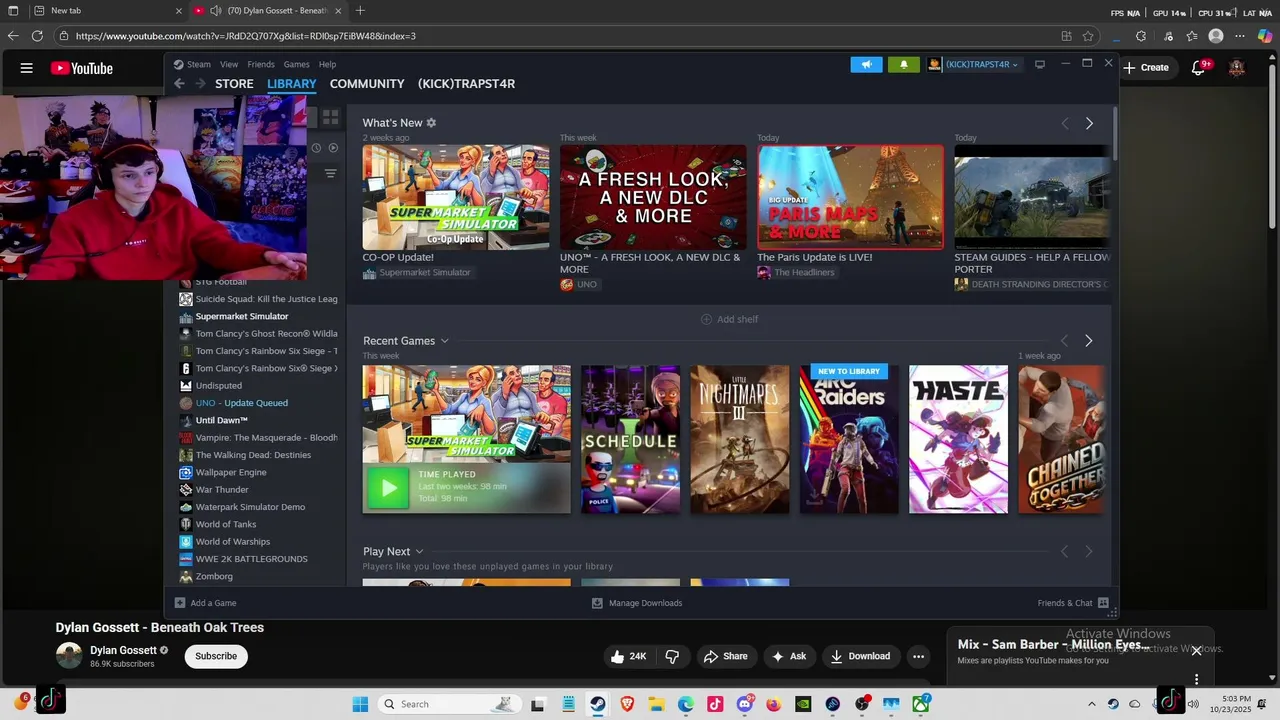Open the YouTube account avatar
This screenshot has height=720, width=1280.
1237,68
